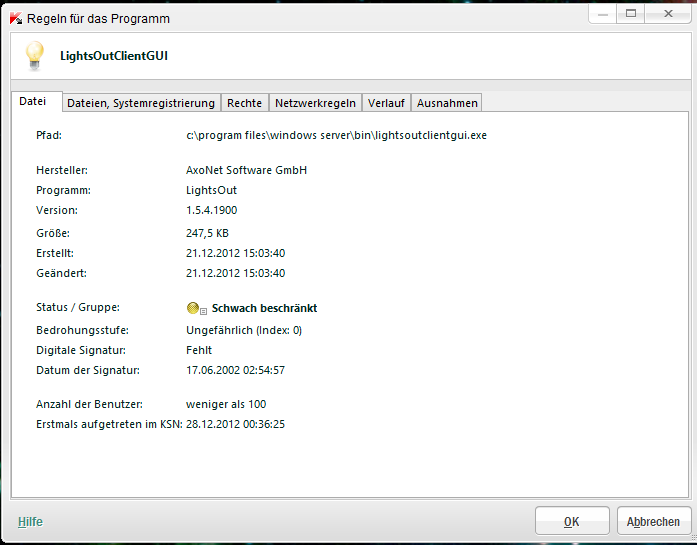Click the LightsOut program name value
The image size is (697, 545).
[x=211, y=190]
